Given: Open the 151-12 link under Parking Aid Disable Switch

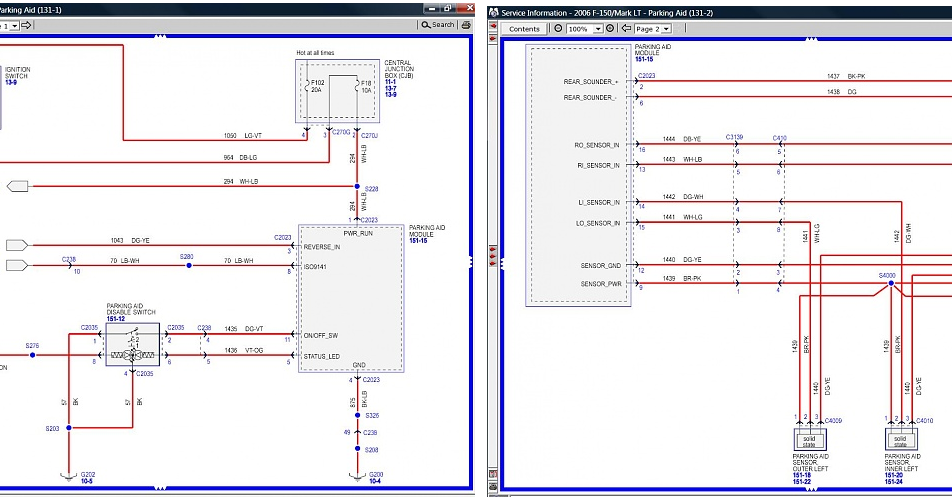Looking at the screenshot, I should [x=116, y=319].
